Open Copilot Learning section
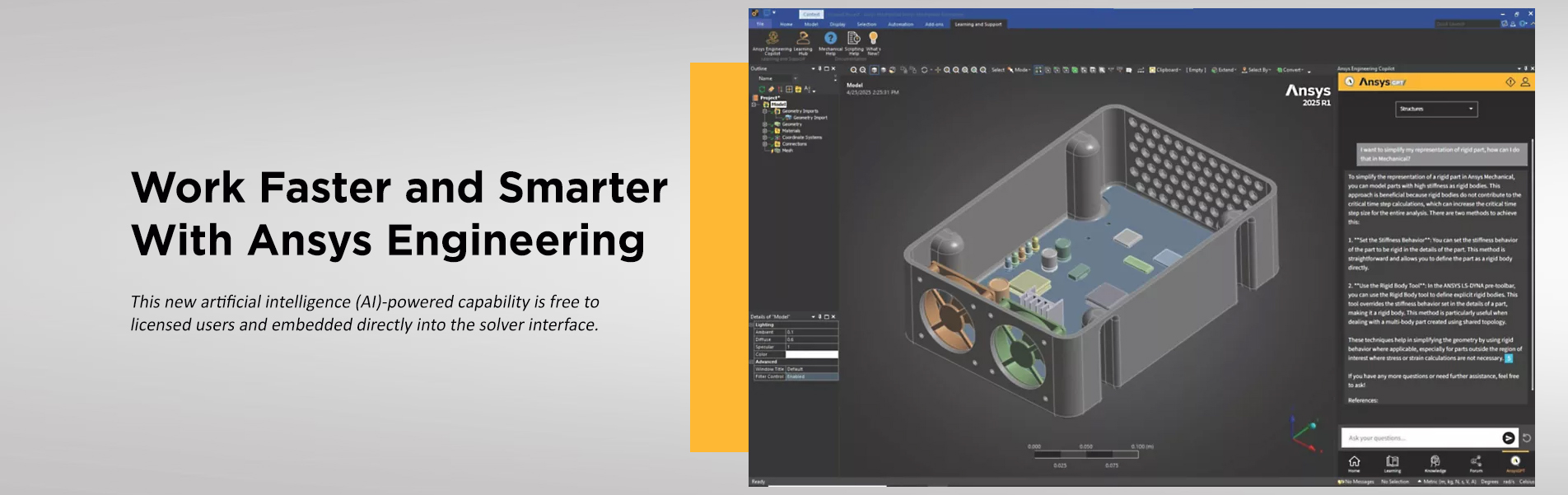This screenshot has height=495, width=1568. coord(1393,464)
